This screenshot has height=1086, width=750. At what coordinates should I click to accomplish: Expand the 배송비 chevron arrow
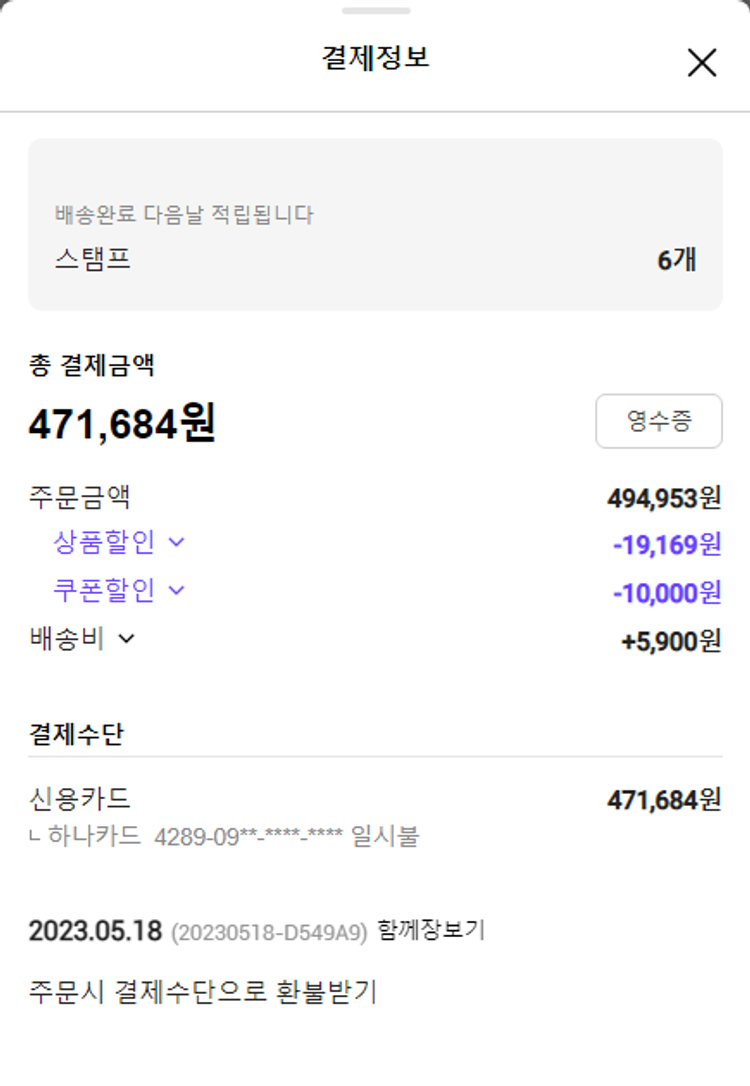126,638
